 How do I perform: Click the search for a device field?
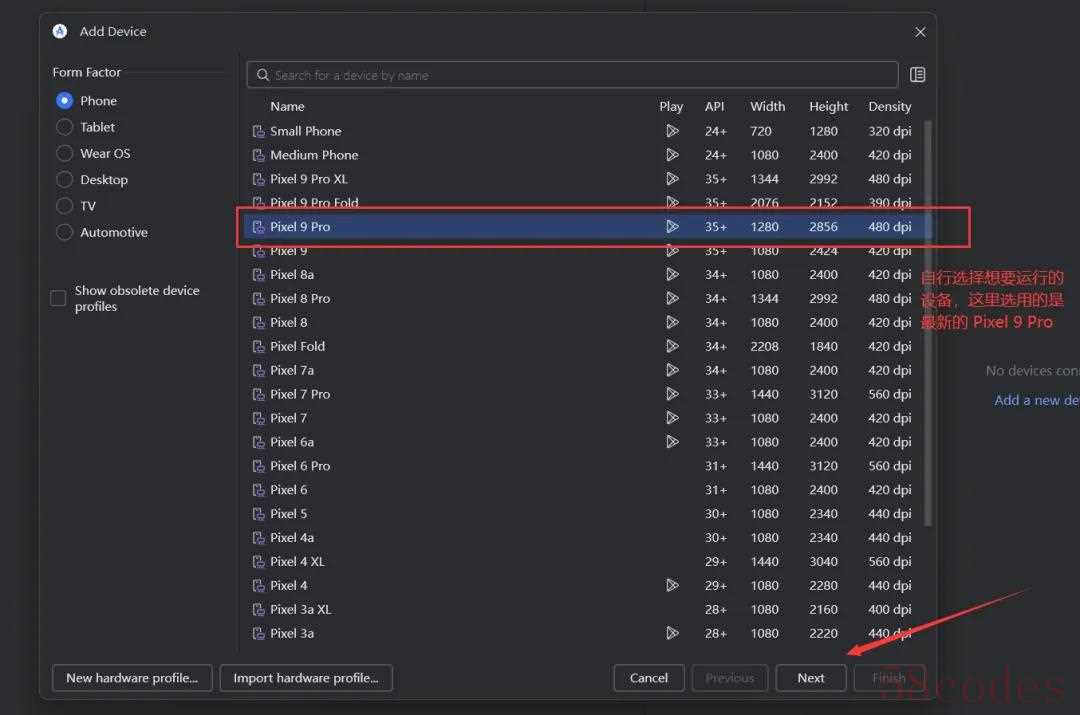[x=572, y=74]
